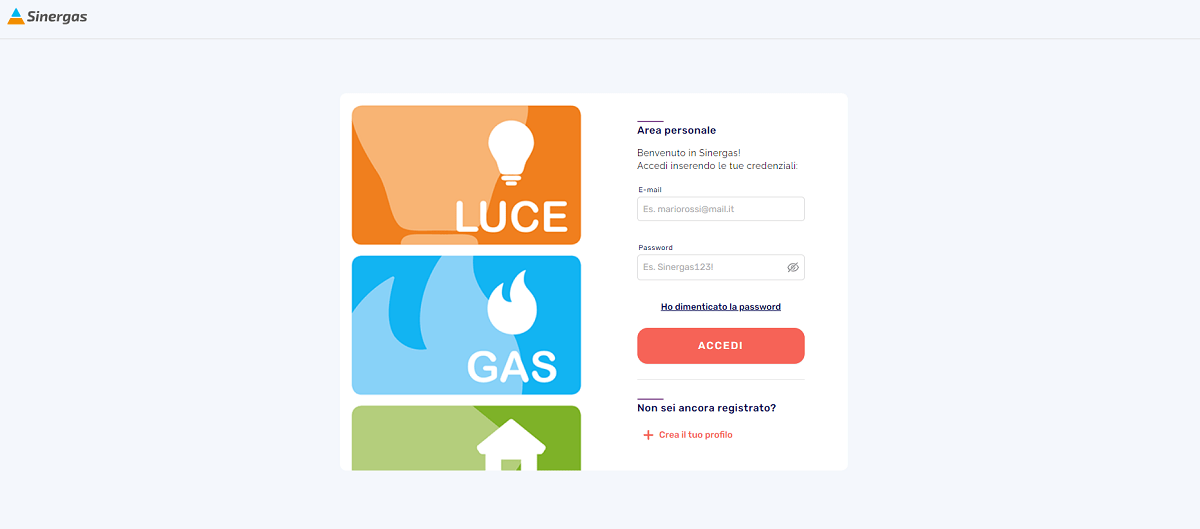Click the "Benvenuto in Sinergas!" welcome text

click(688, 152)
